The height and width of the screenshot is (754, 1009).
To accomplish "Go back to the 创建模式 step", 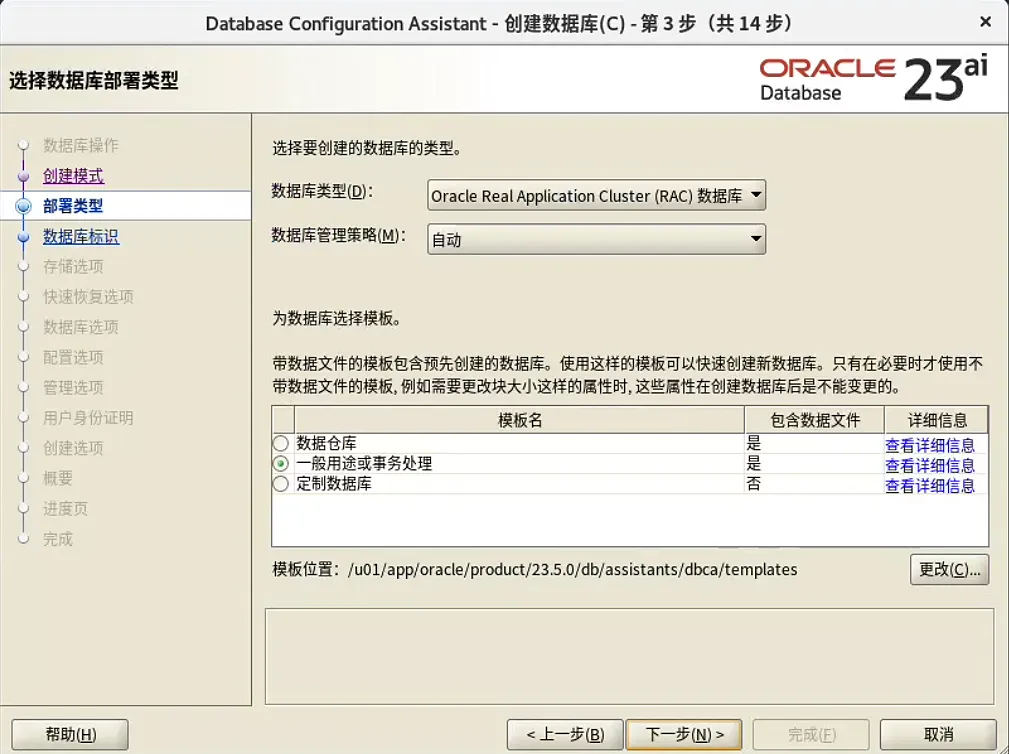I will [x=74, y=176].
